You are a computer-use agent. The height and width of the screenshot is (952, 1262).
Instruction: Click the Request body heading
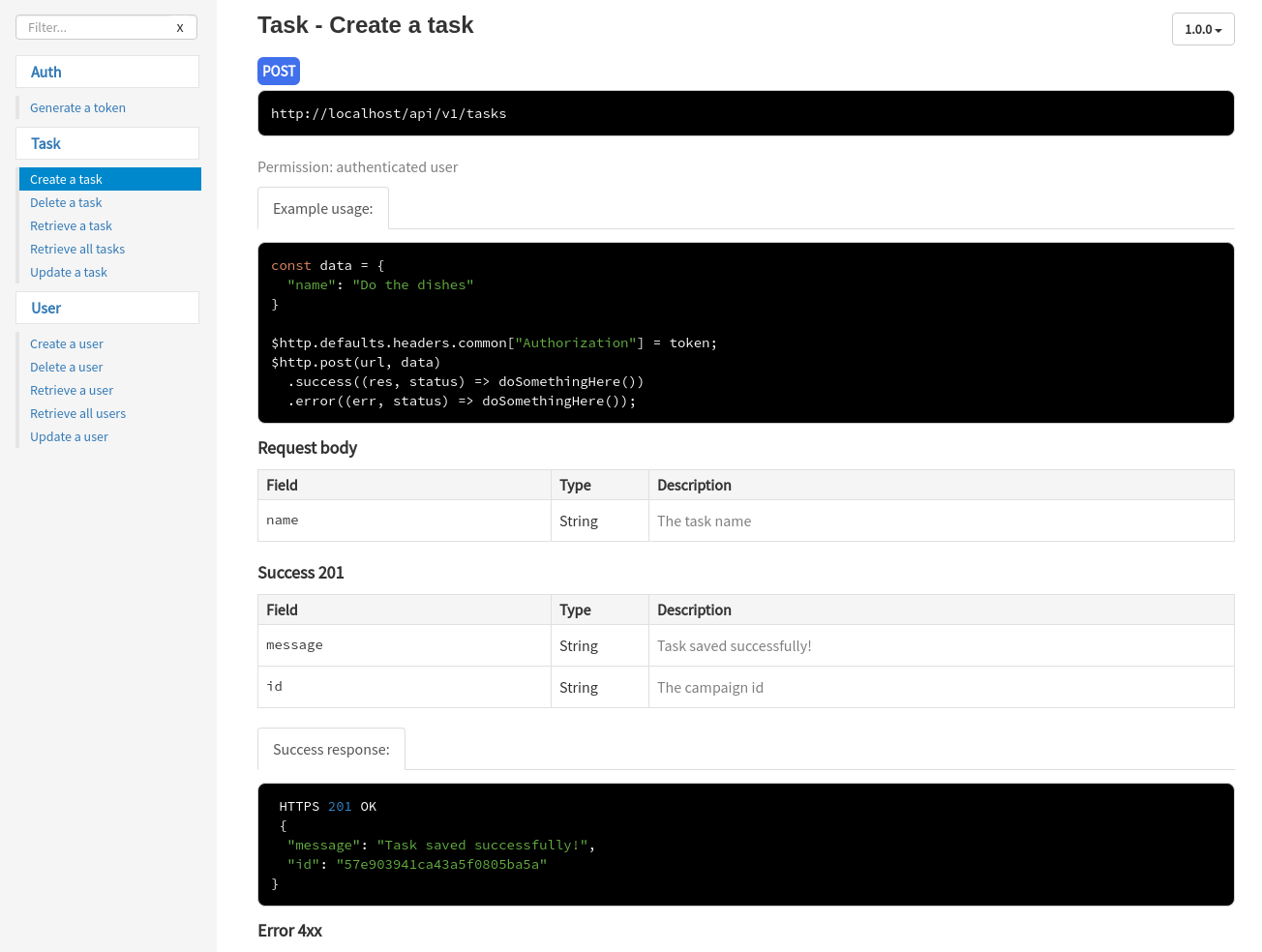coord(308,447)
